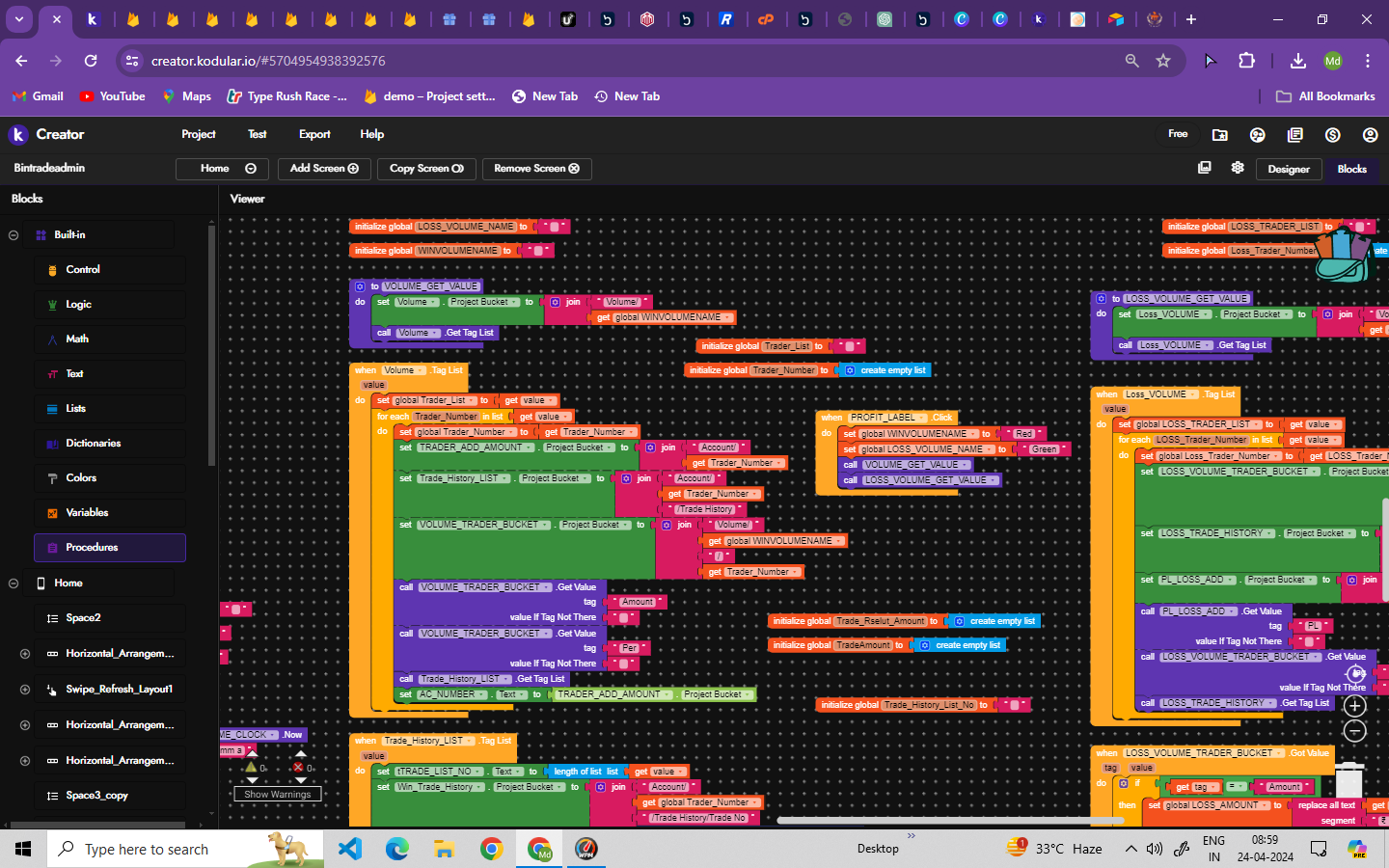Open the dollar sign monetization icon
The width and height of the screenshot is (1389, 868).
pos(1332,135)
